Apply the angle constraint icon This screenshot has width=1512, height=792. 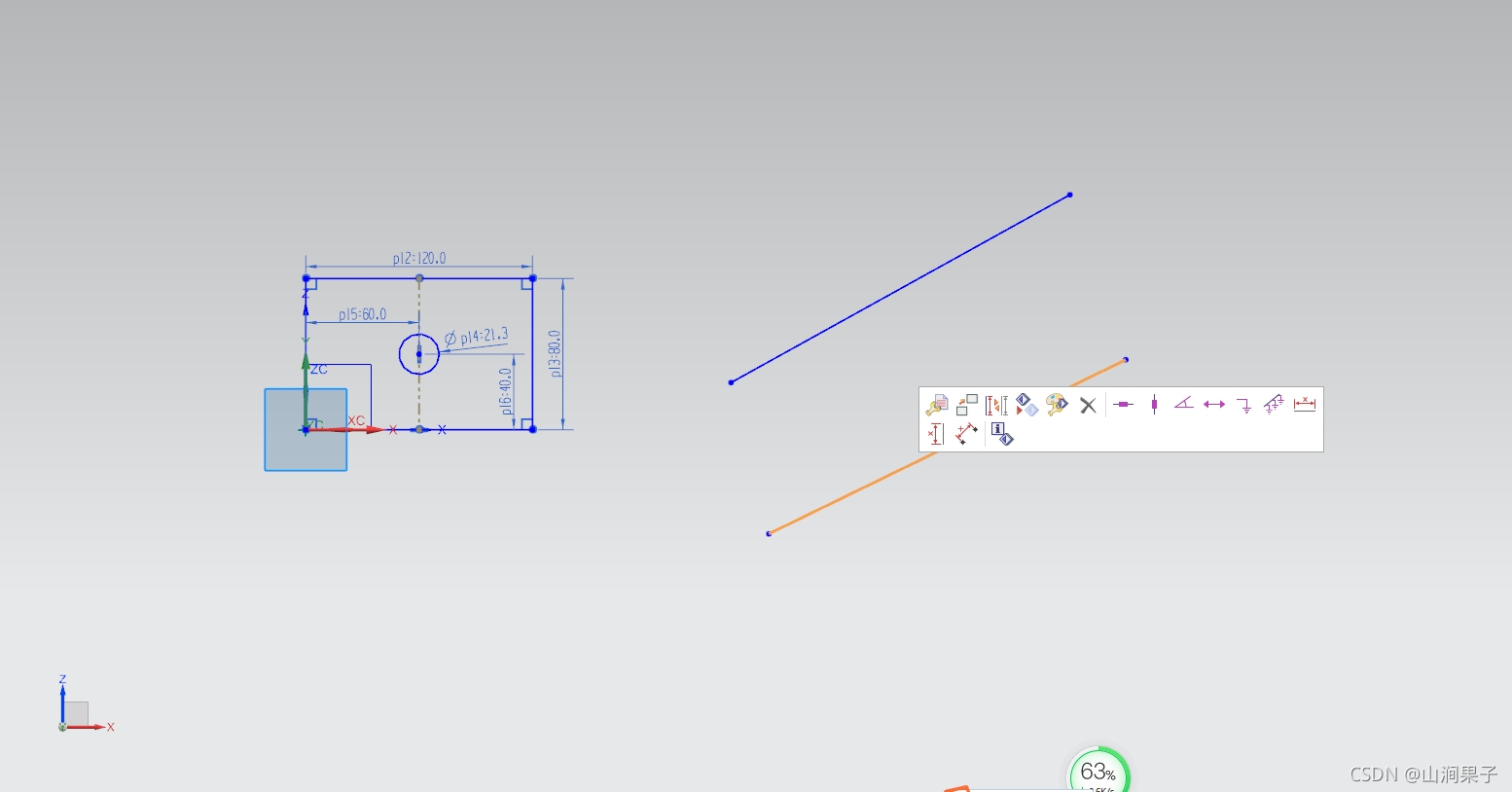point(1184,404)
